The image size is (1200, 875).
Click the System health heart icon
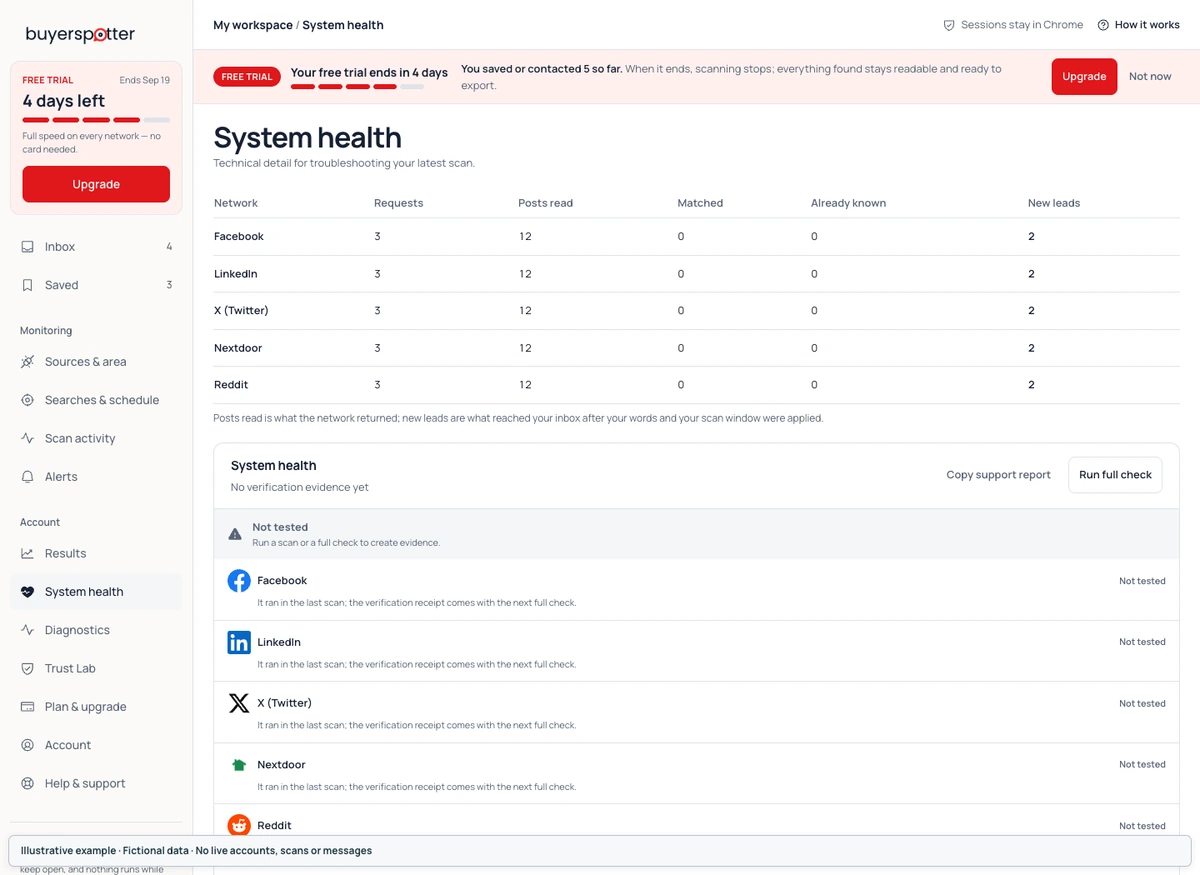coord(28,592)
